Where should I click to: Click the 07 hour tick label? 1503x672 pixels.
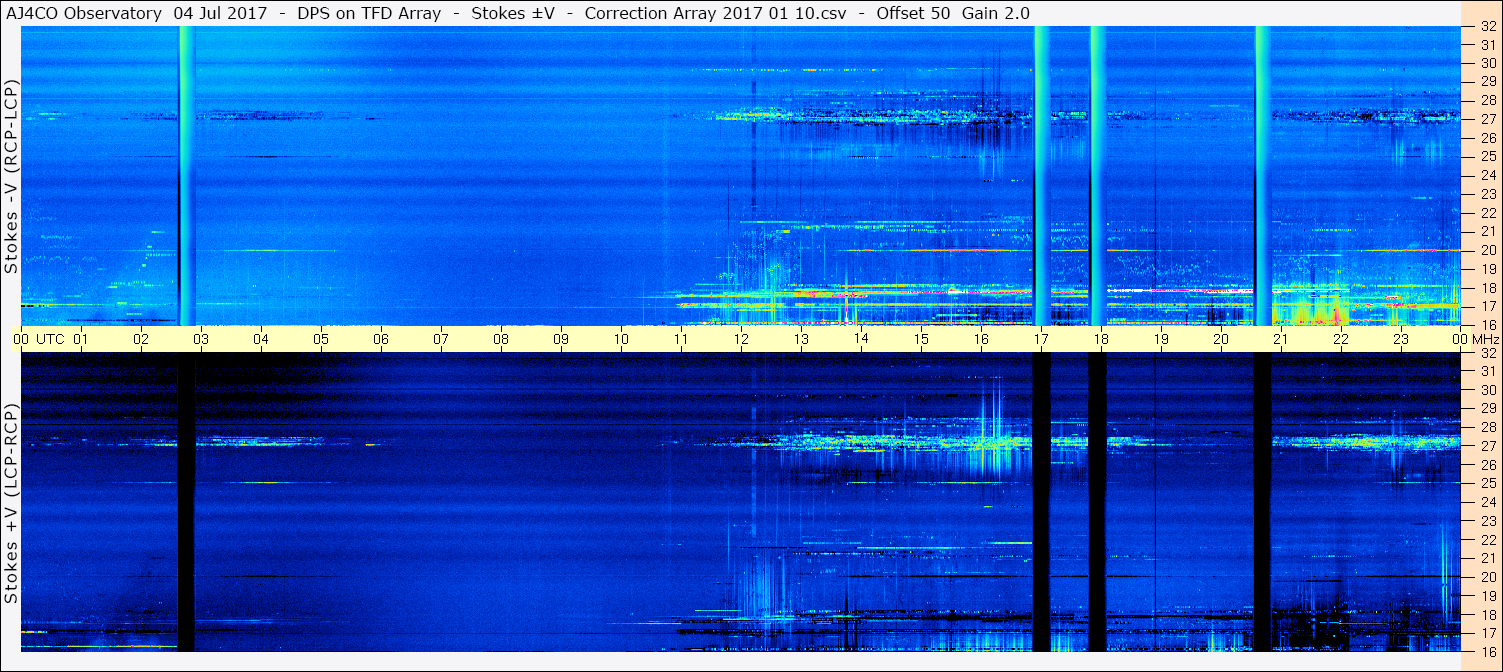[x=441, y=339]
